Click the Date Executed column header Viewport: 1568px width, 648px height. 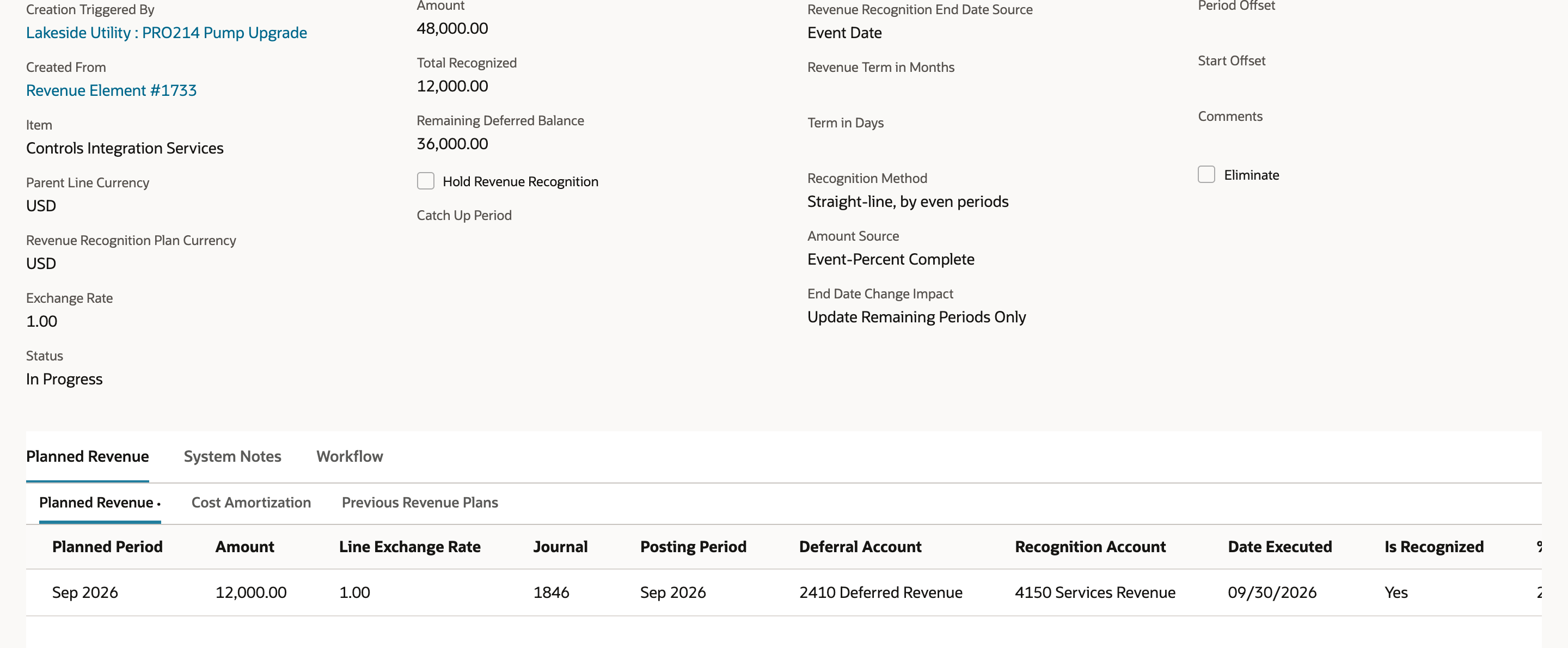tap(1280, 547)
